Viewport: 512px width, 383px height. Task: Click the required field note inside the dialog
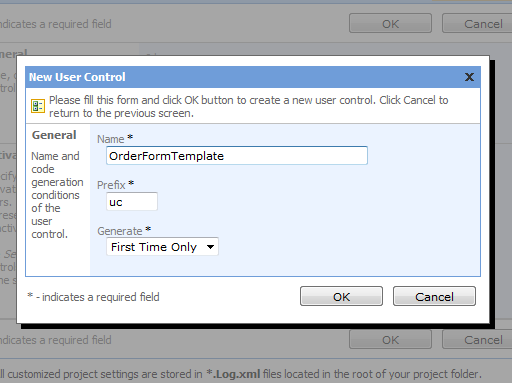[93, 297]
